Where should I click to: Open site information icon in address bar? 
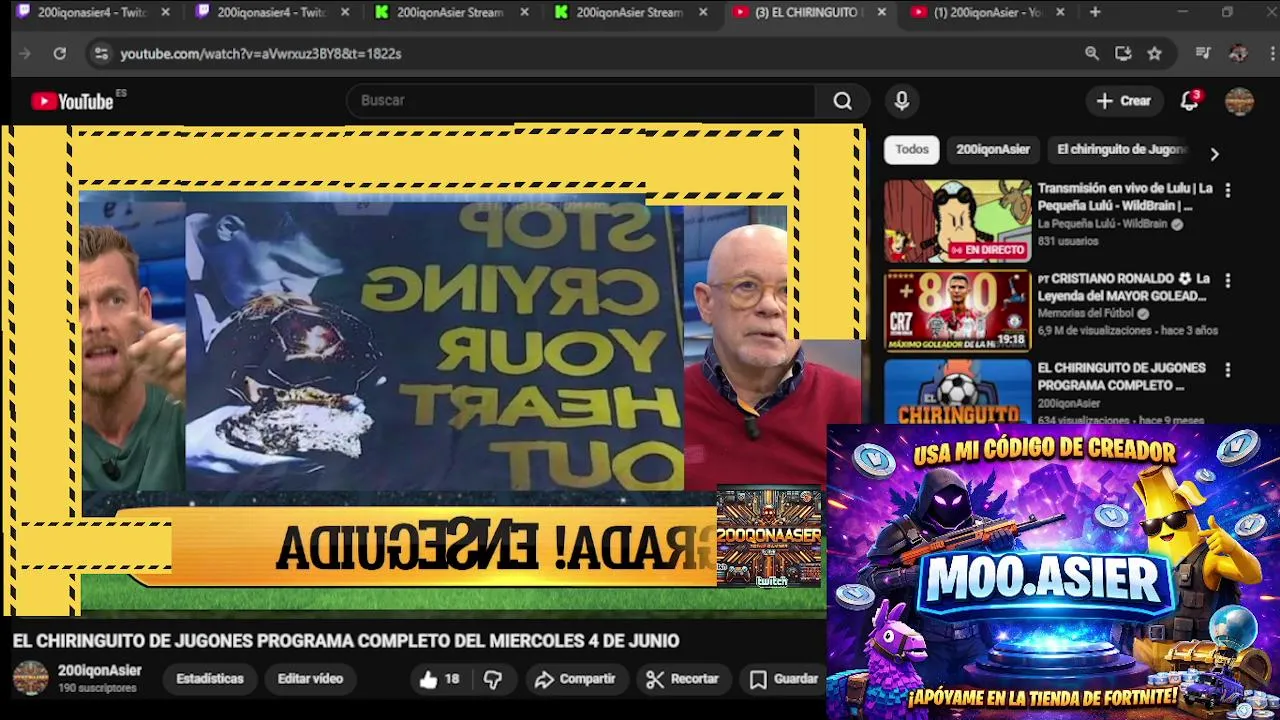click(x=101, y=54)
